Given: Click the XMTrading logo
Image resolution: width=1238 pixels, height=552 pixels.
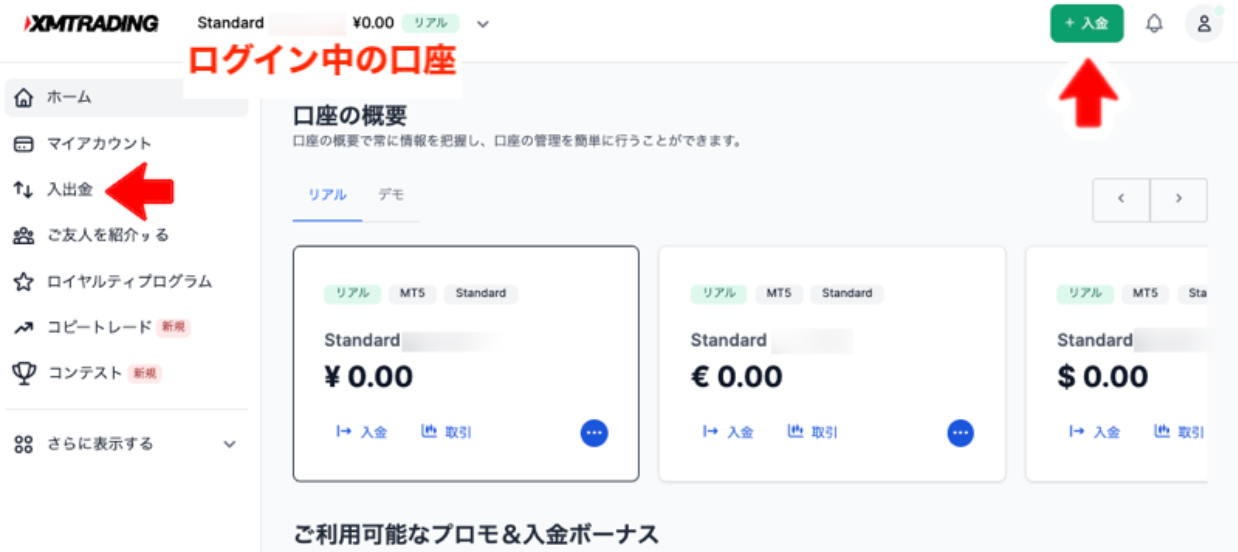Looking at the screenshot, I should coord(92,23).
